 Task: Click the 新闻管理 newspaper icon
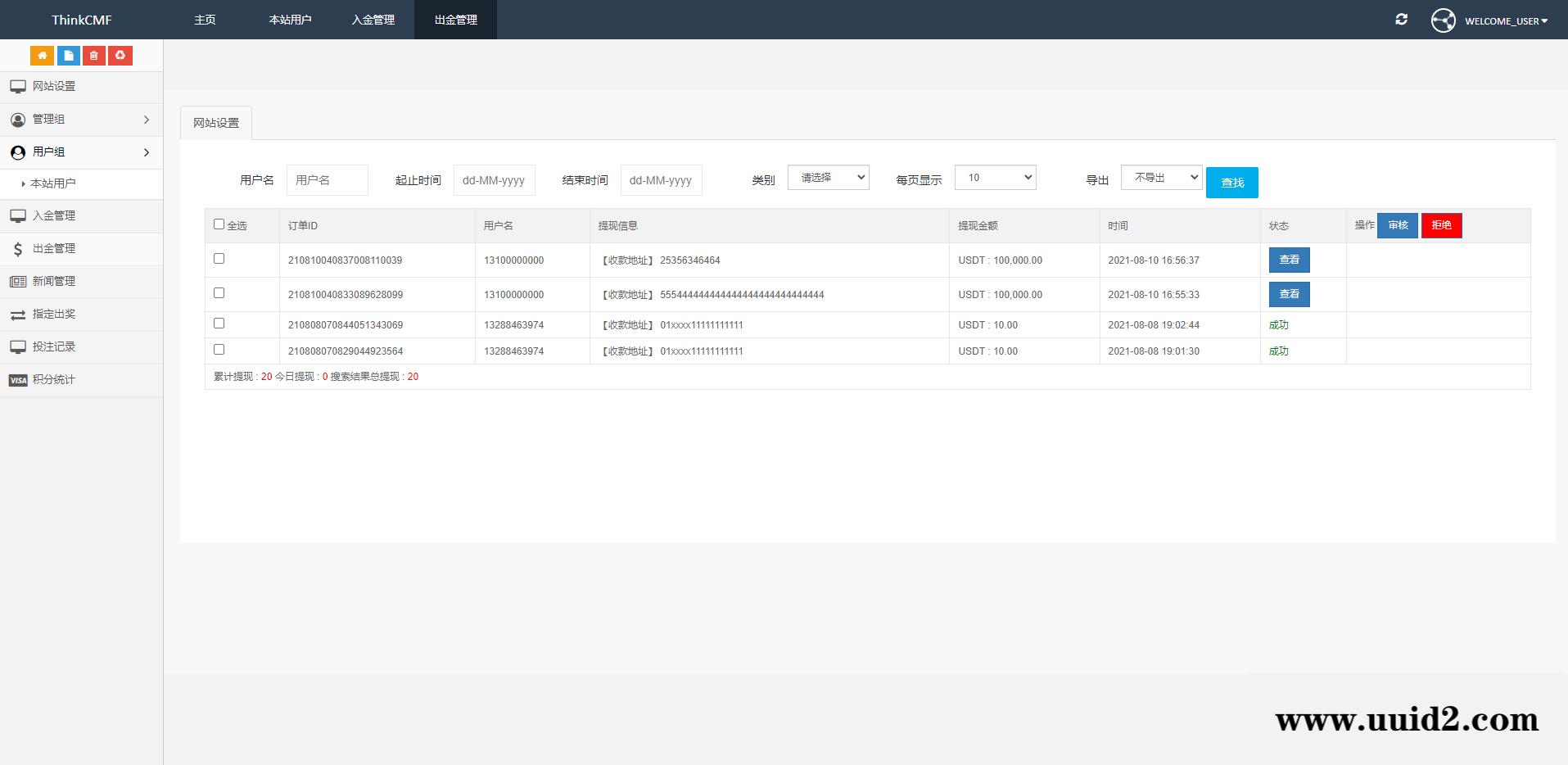17,281
